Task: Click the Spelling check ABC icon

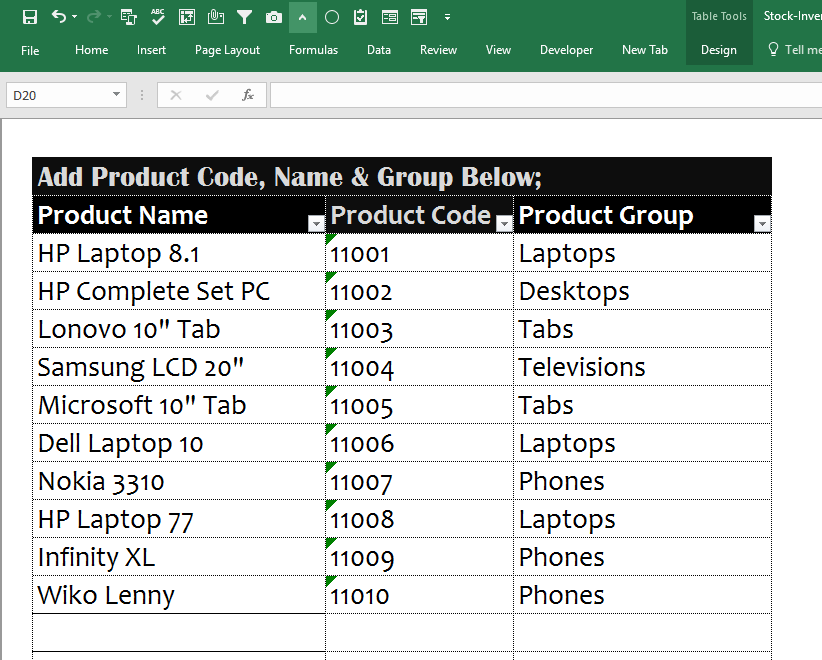Action: click(157, 17)
